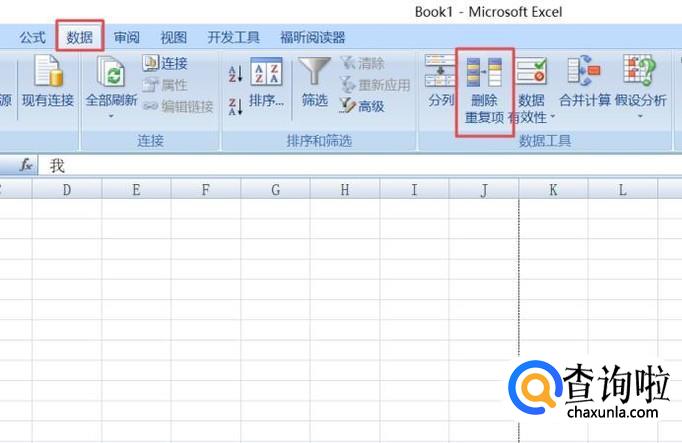Select column G header
This screenshot has width=682, height=443.
pyautogui.click(x=275, y=190)
